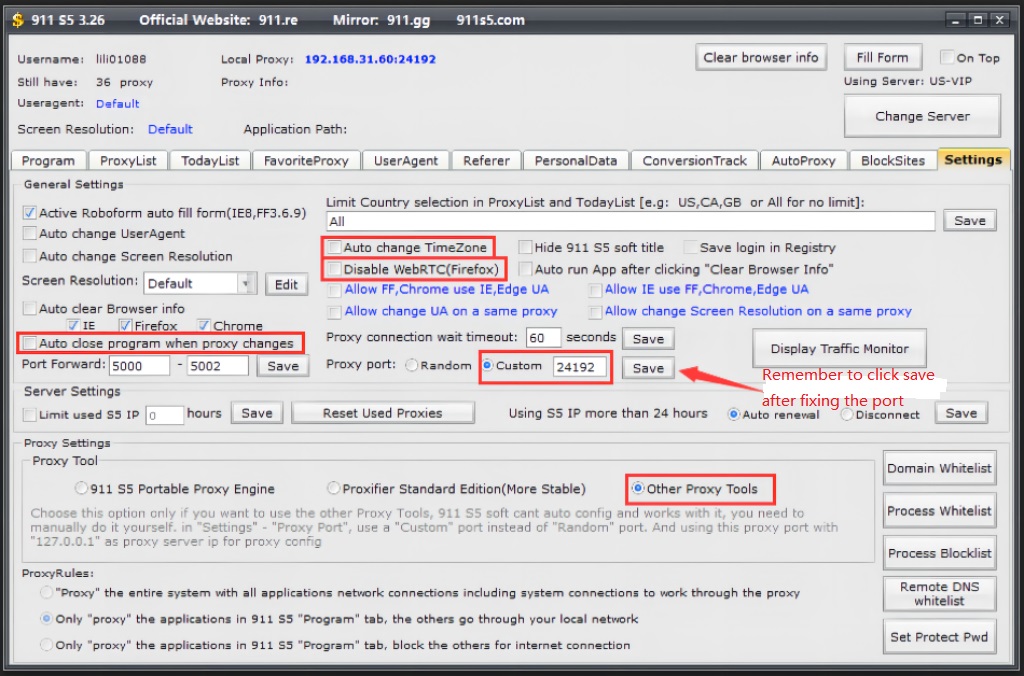Save the custom proxy port

tap(648, 368)
